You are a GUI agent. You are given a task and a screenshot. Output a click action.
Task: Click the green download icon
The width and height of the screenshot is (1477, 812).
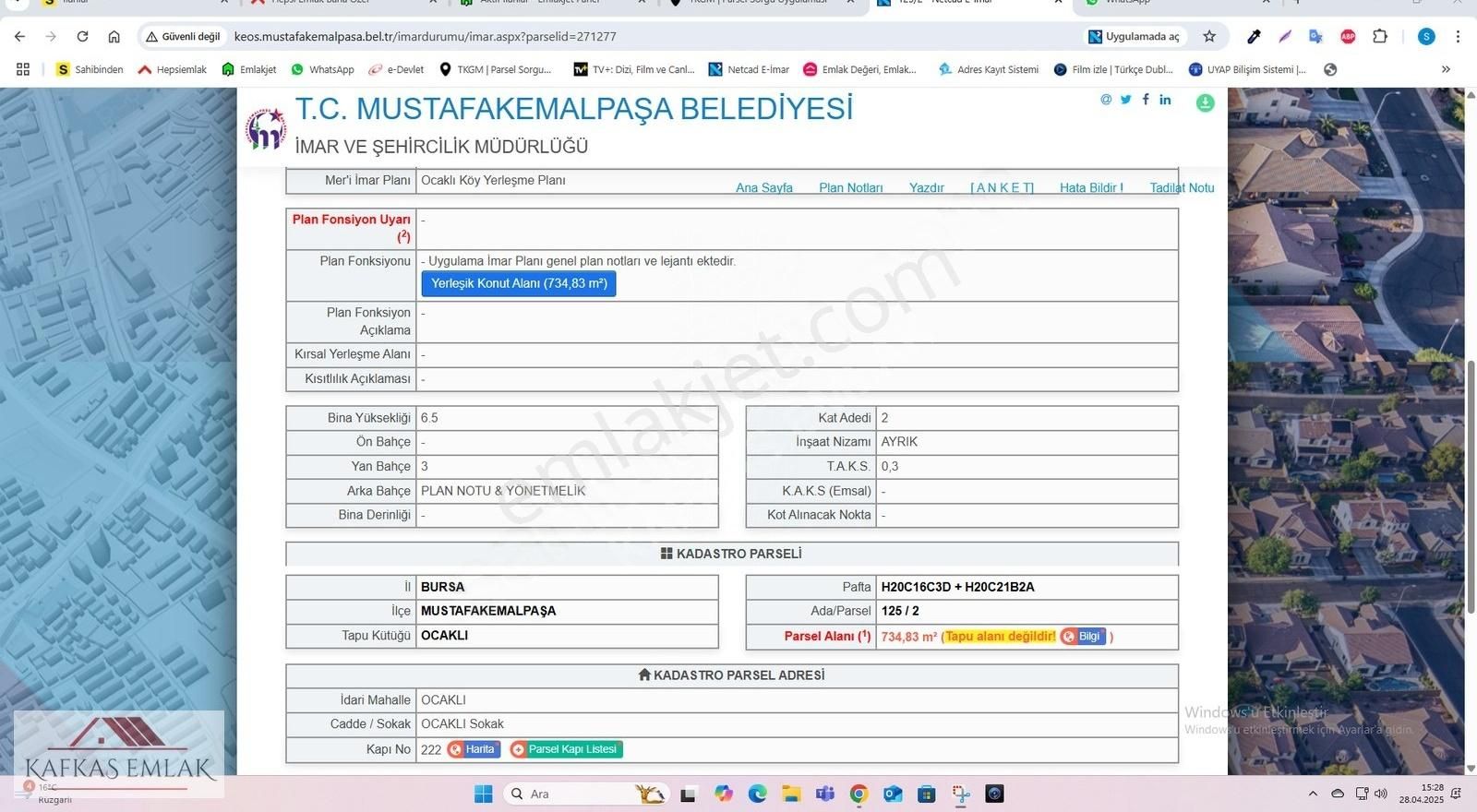1205,102
